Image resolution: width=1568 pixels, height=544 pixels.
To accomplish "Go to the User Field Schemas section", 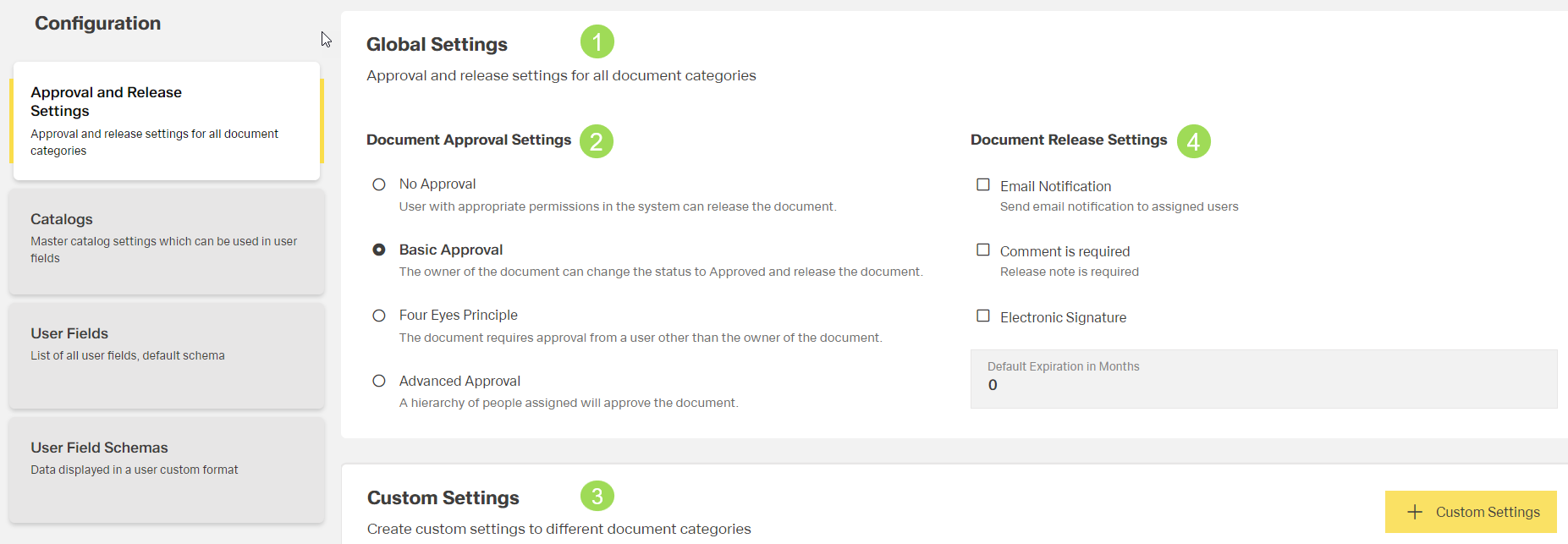I will [x=167, y=470].
